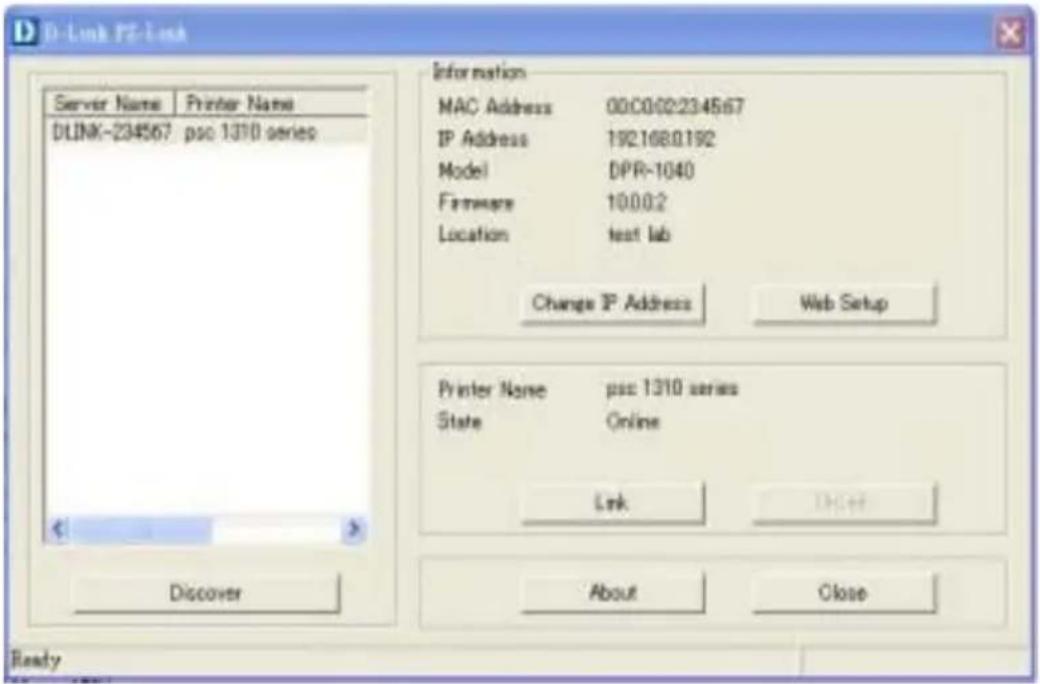The width and height of the screenshot is (1040, 684).
Task: Click the left arrow of horizontal scrollbar
Action: [58, 529]
